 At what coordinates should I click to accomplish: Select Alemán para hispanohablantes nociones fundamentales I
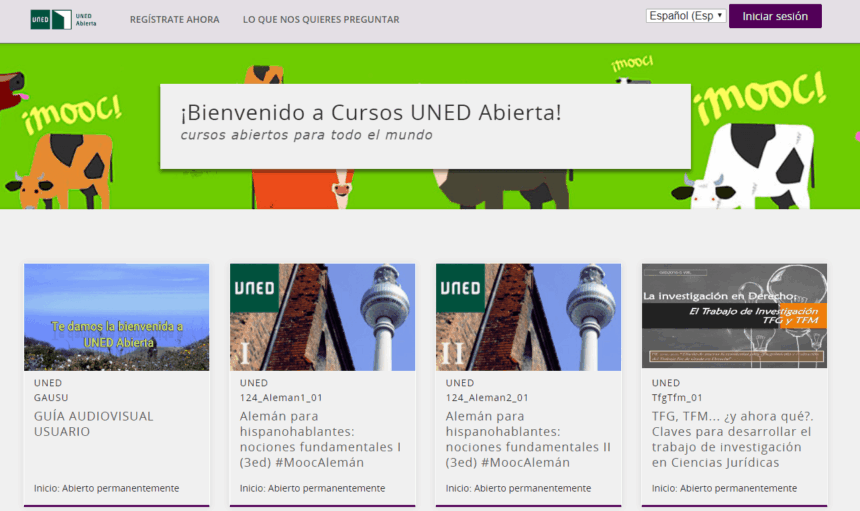pos(316,439)
